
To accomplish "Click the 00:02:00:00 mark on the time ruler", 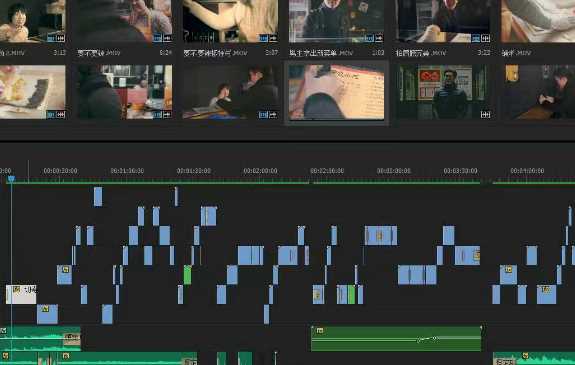I will click(x=260, y=171).
